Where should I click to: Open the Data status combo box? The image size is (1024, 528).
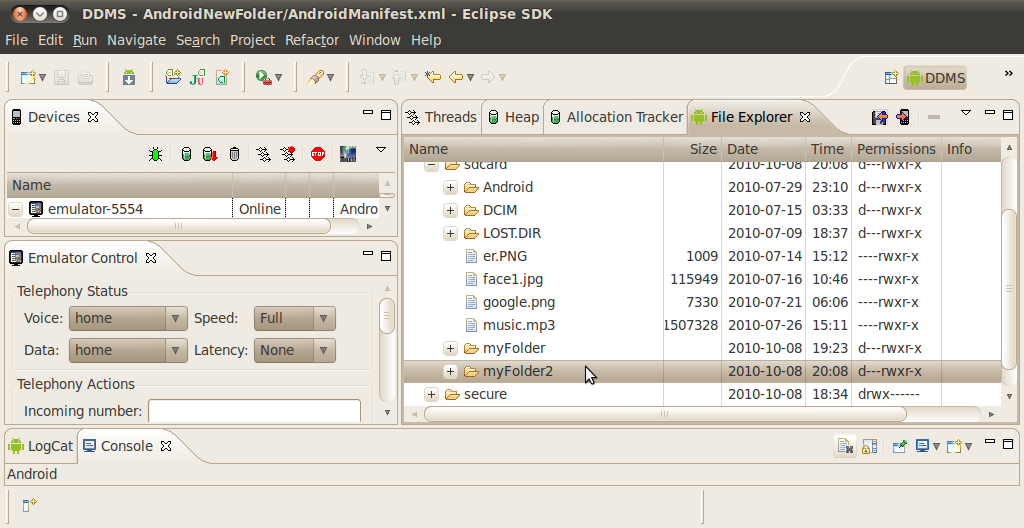[128, 350]
